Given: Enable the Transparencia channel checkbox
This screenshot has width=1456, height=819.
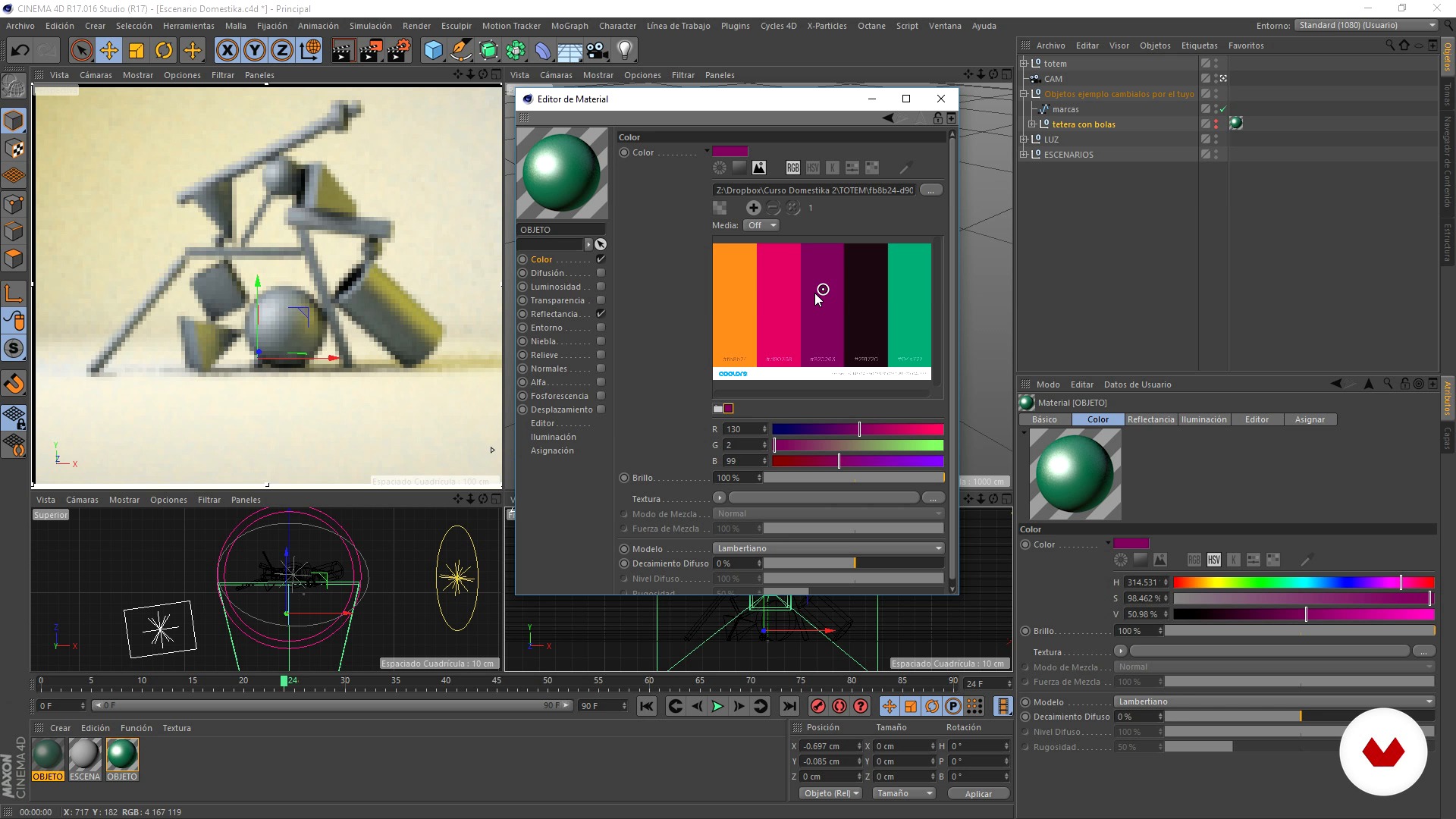Looking at the screenshot, I should [601, 300].
